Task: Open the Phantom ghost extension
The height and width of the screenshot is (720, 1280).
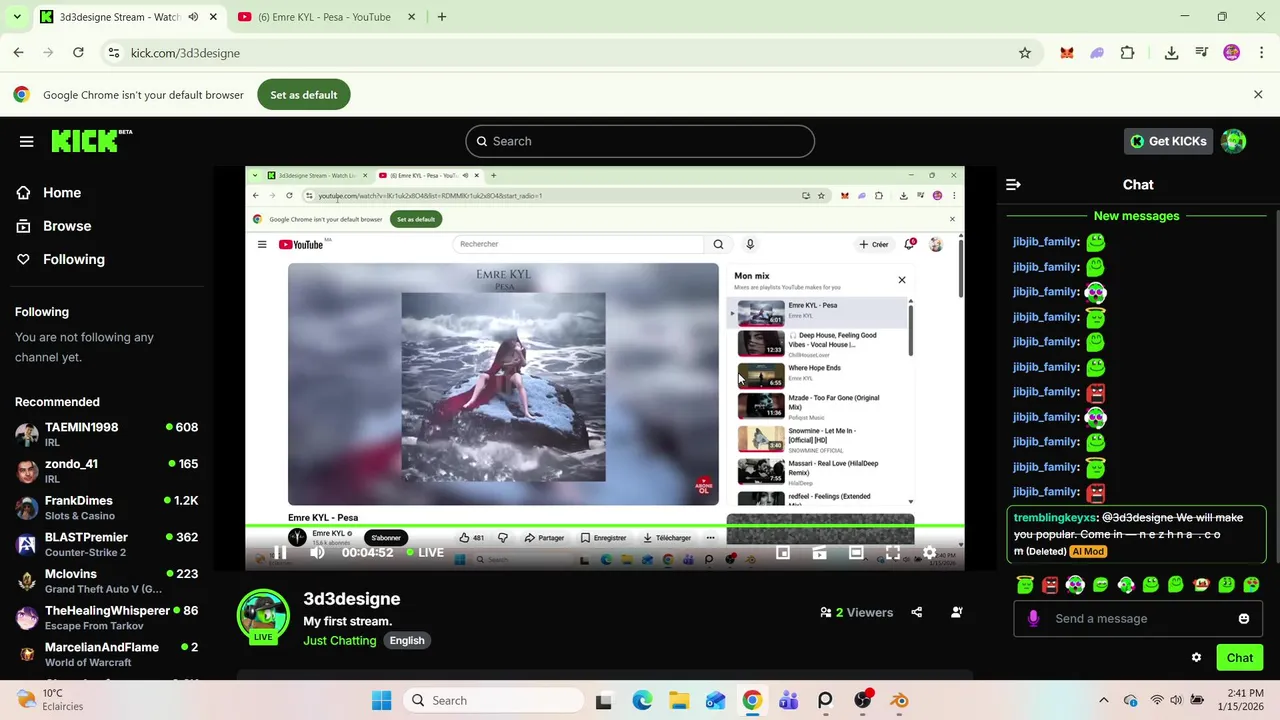Action: click(x=1097, y=53)
